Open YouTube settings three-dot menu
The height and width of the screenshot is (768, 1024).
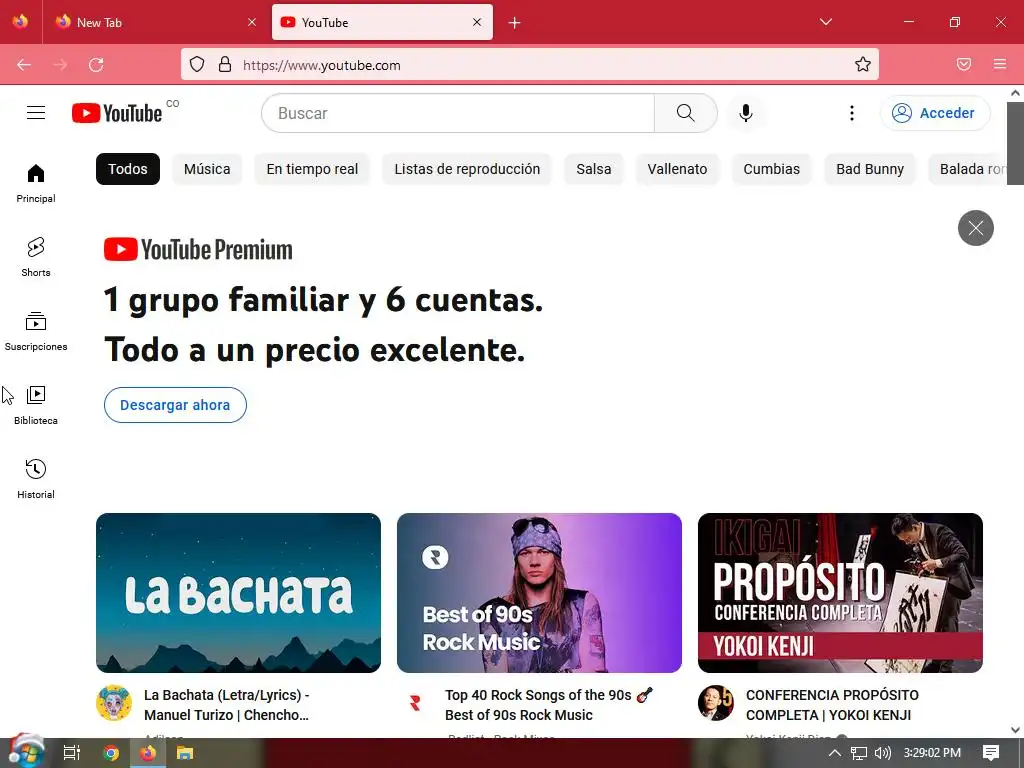(852, 113)
